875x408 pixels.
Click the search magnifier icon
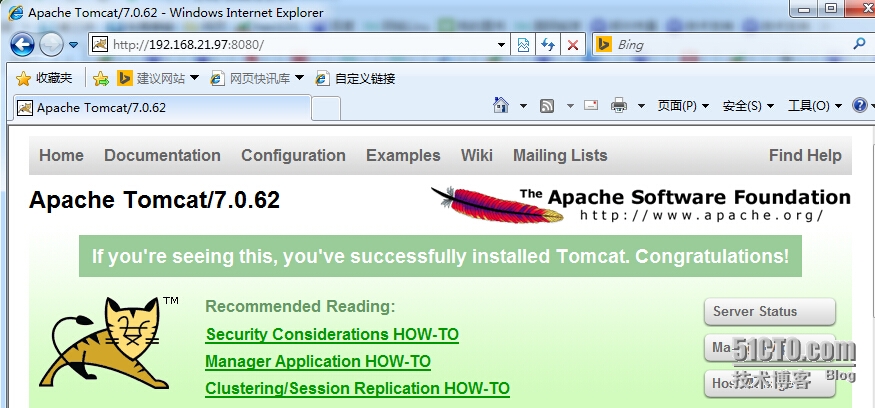pyautogui.click(x=859, y=44)
